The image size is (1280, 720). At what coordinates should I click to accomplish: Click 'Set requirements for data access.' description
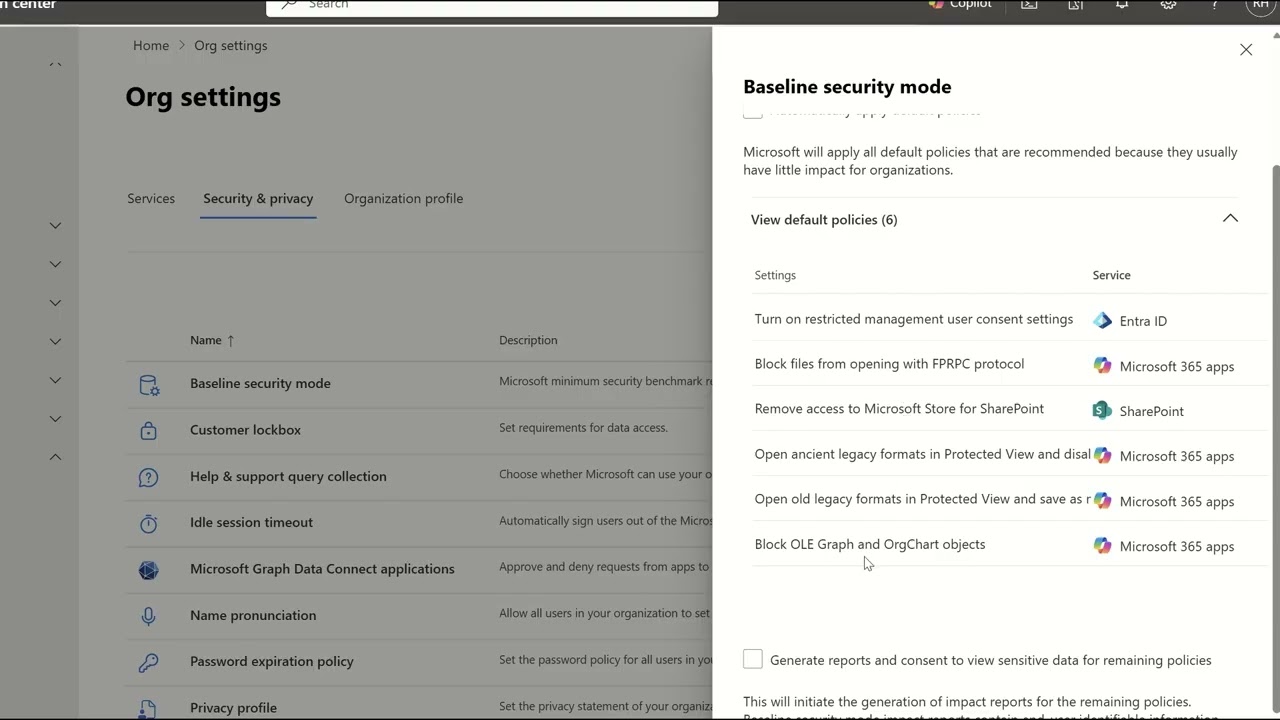coord(583,428)
